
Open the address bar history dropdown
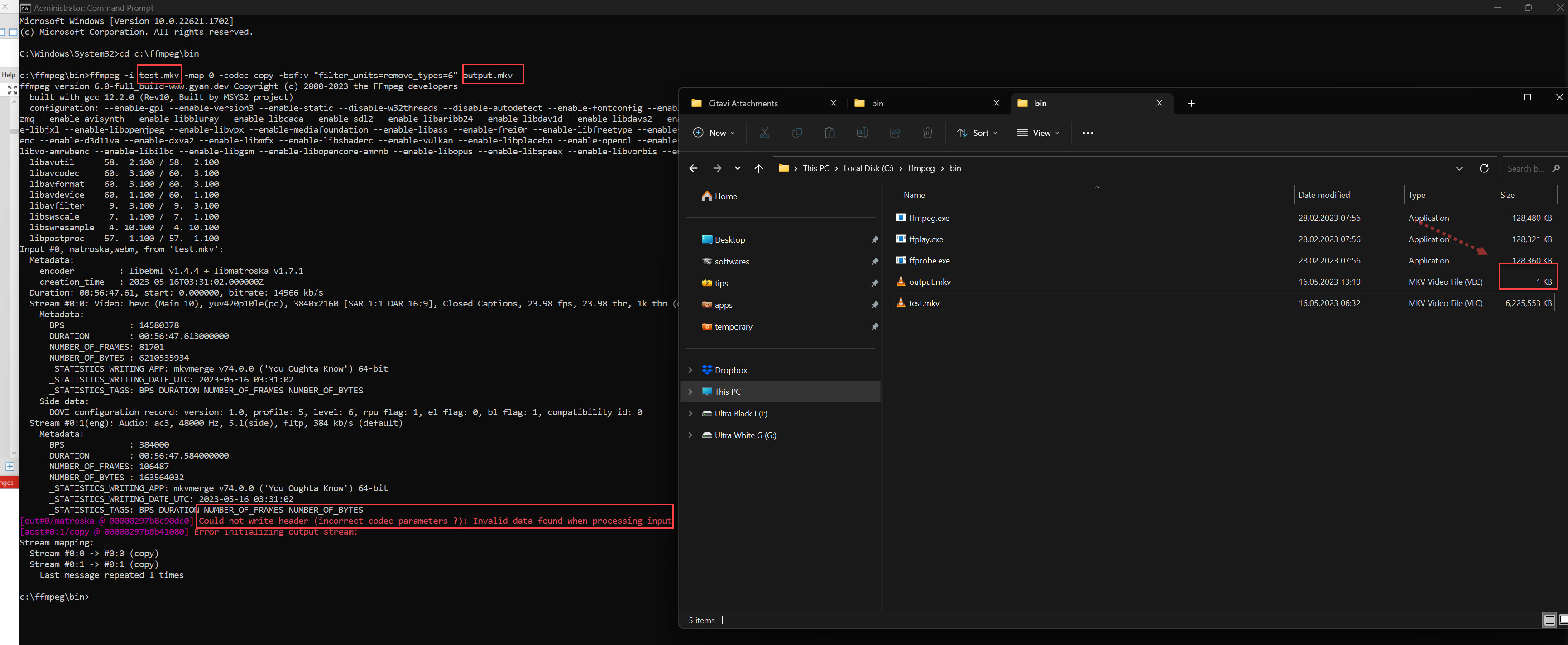tap(1459, 168)
